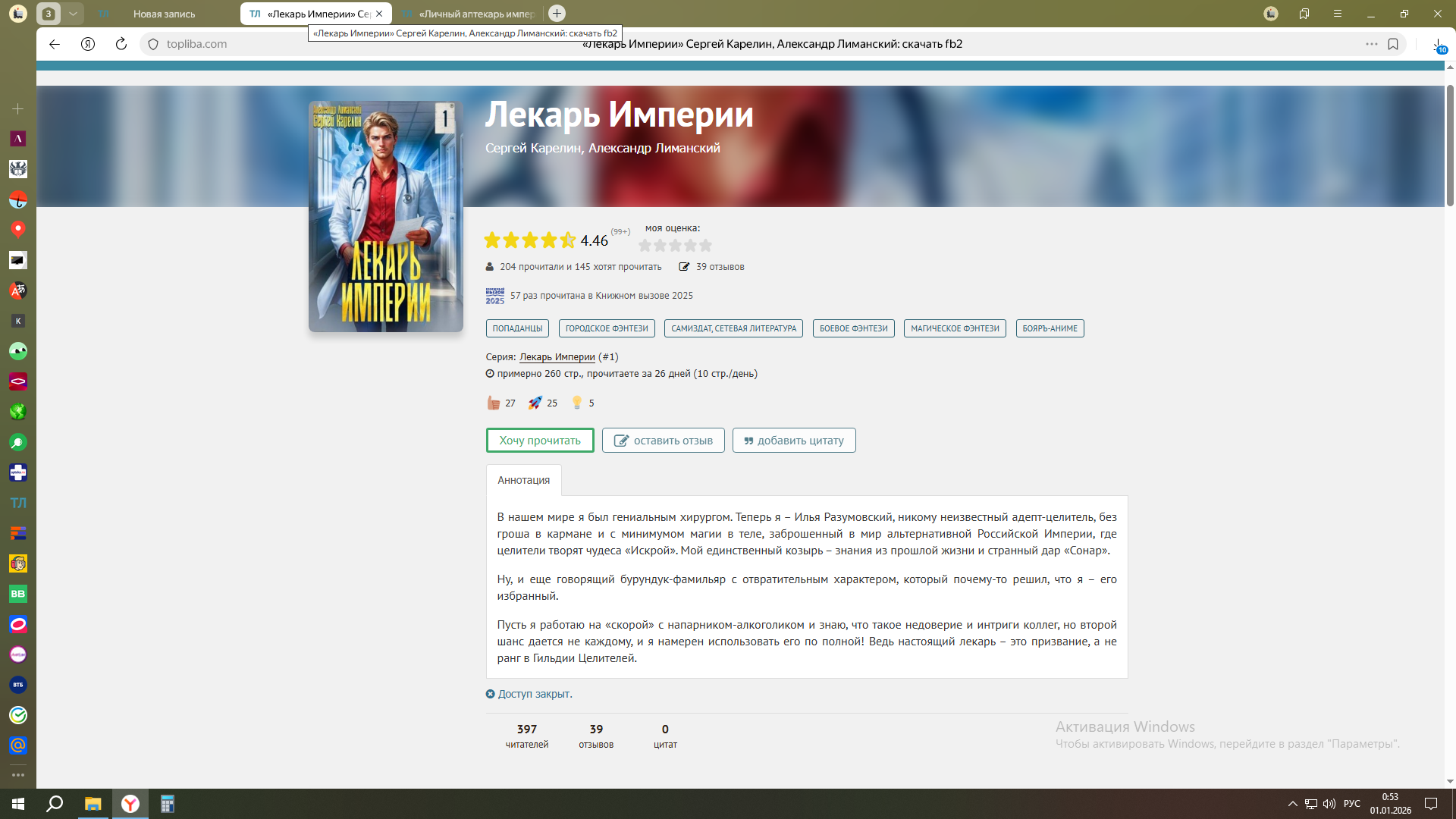The width and height of the screenshot is (1456, 819).
Task: Click the 'оставить отзыв' button
Action: (x=663, y=441)
